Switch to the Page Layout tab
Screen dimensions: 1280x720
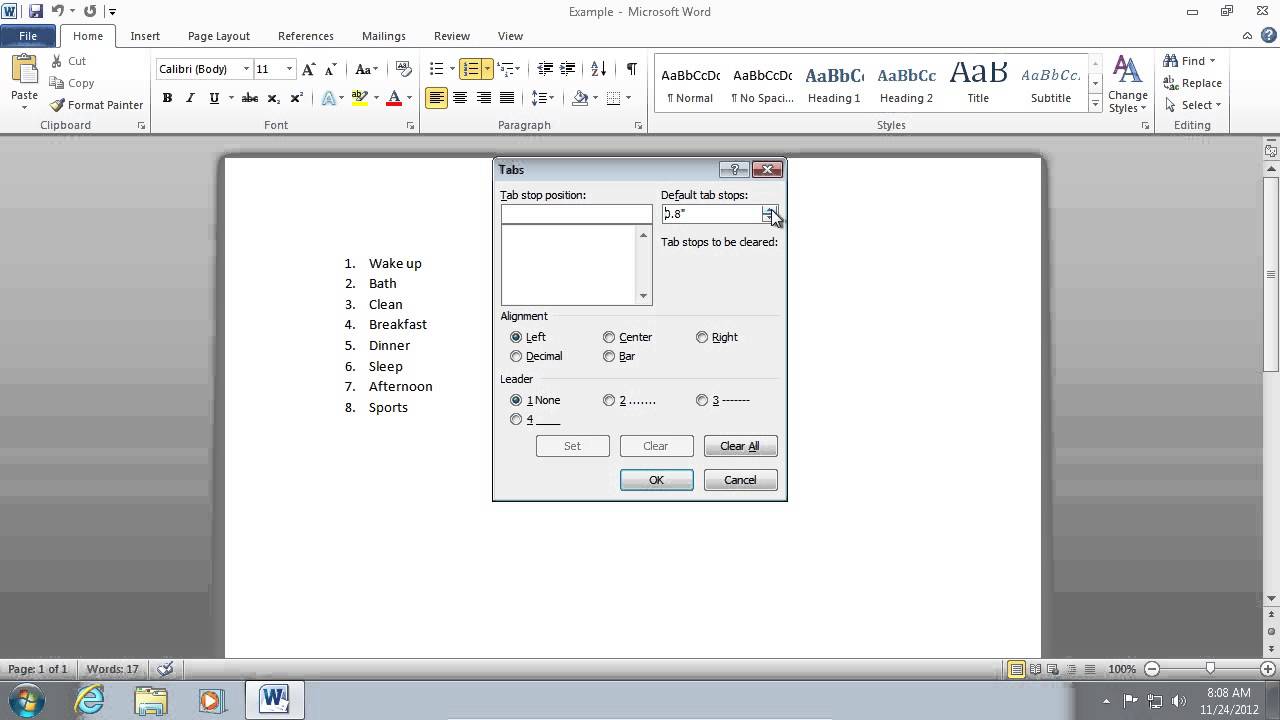click(219, 36)
